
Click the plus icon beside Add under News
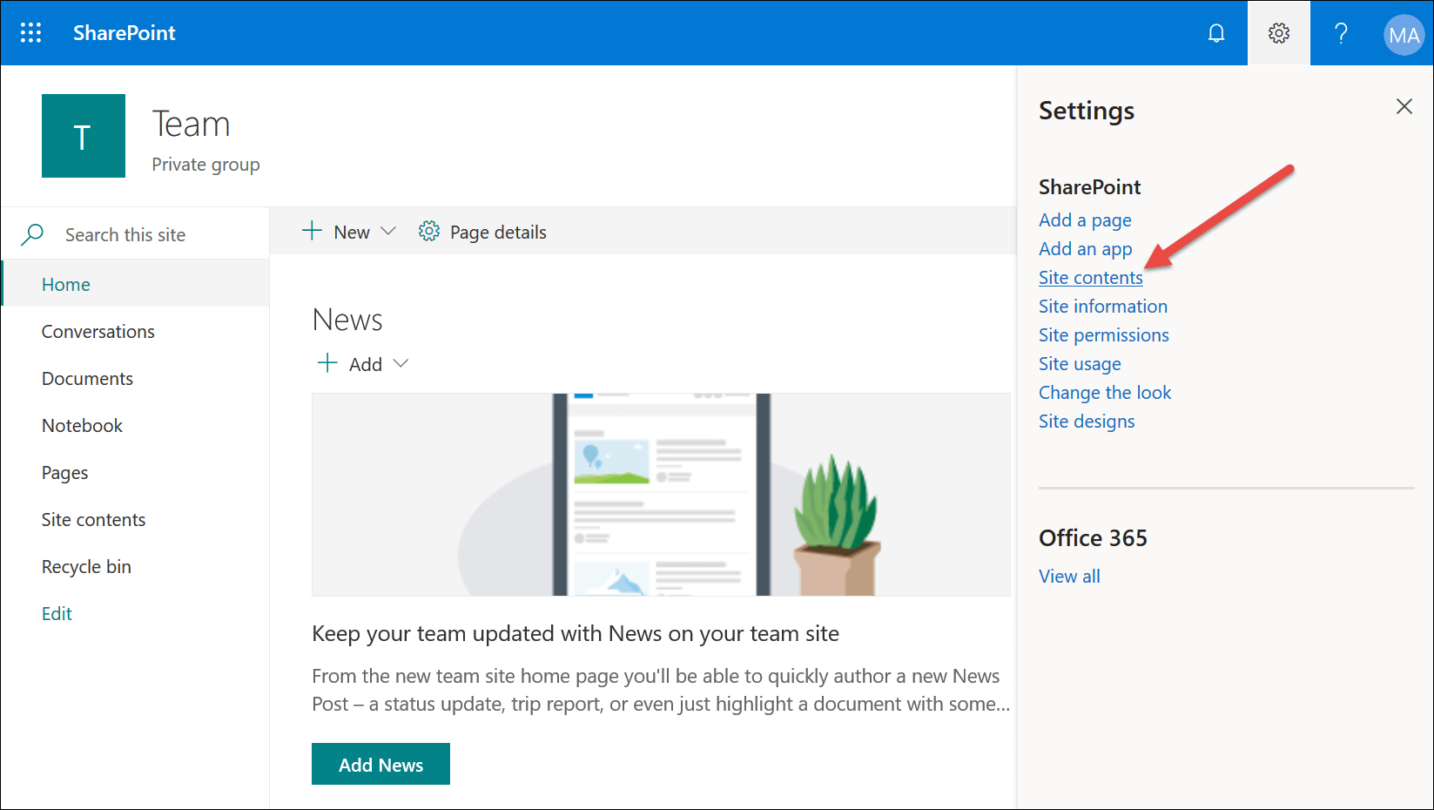[327, 363]
